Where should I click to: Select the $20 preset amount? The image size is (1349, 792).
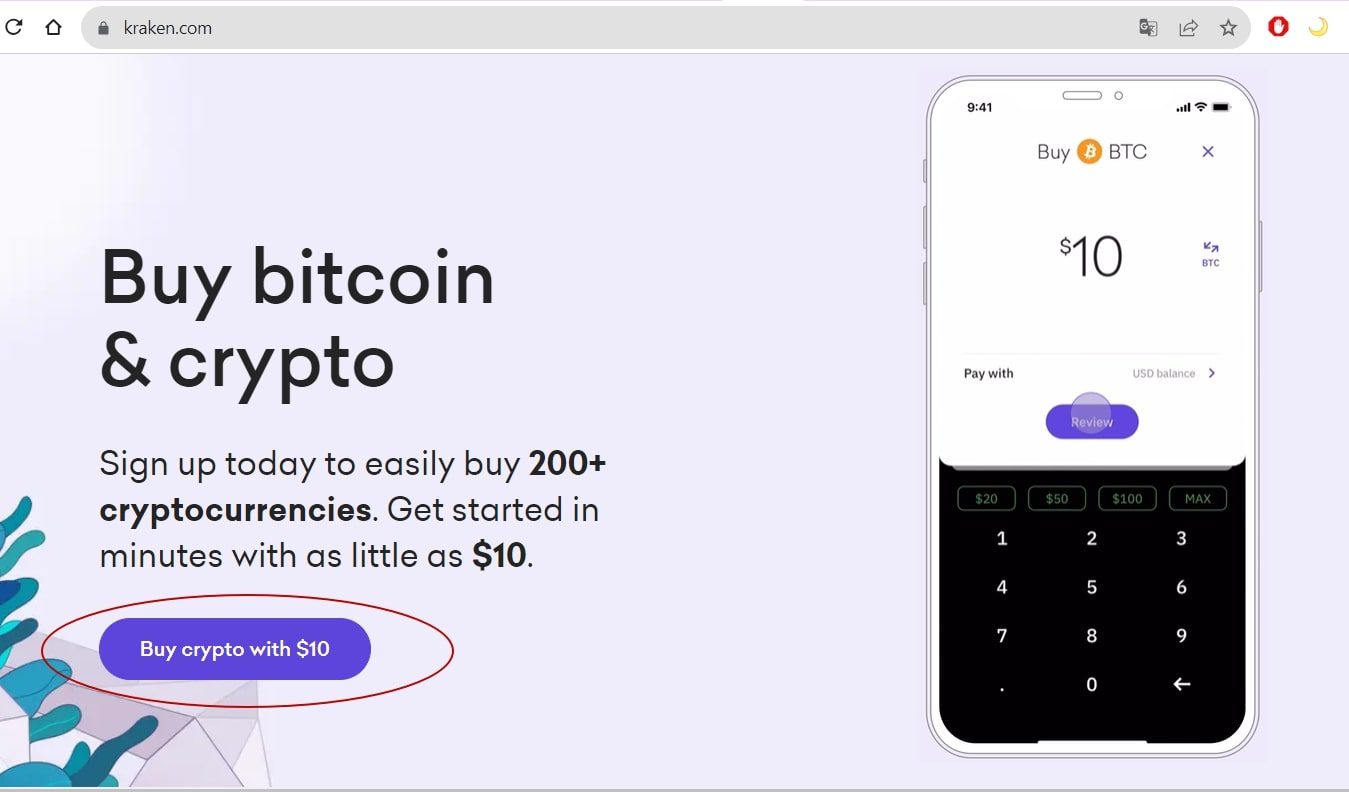(x=986, y=498)
